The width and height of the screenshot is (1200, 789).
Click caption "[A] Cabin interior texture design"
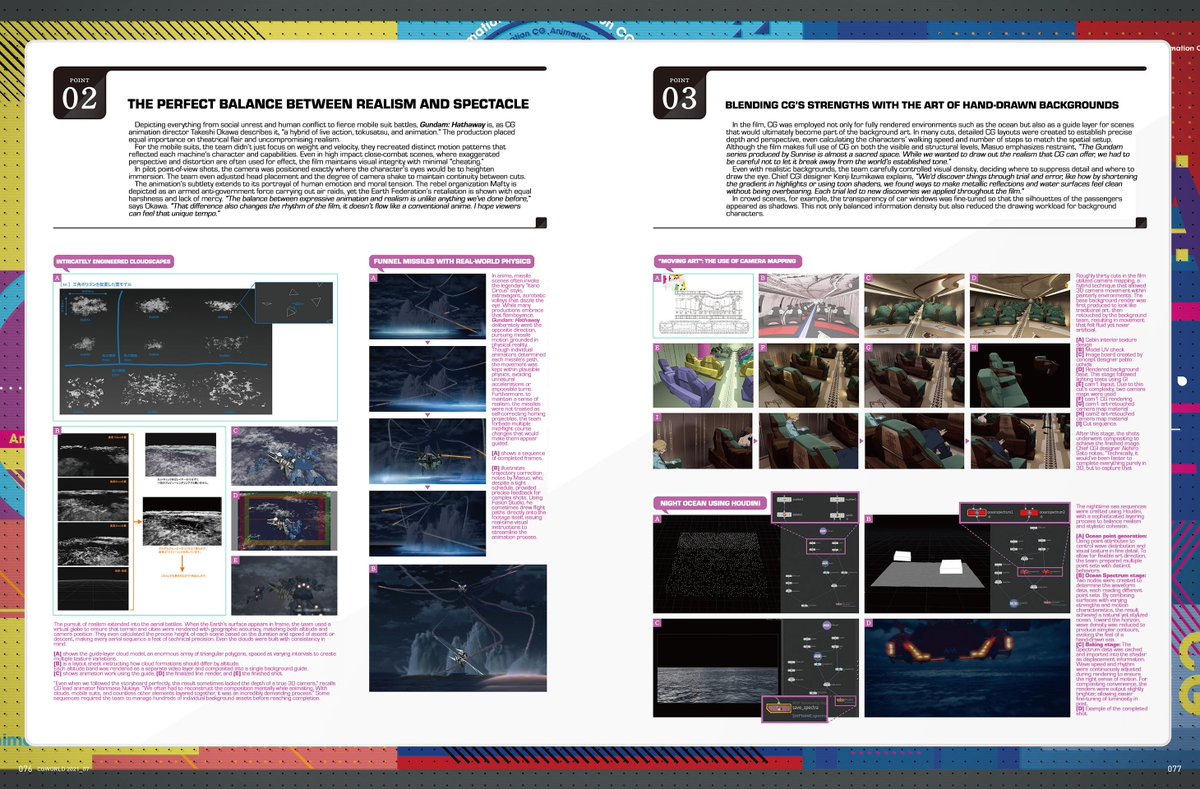pyautogui.click(x=1106, y=341)
